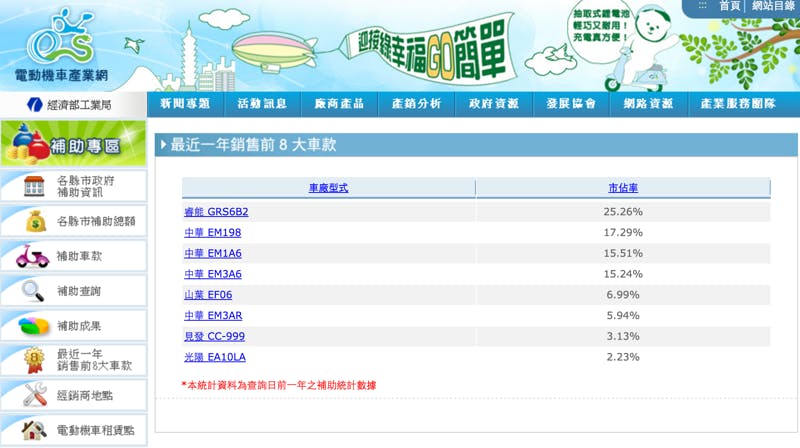The image size is (800, 448).
Task: Sort by 市佔率 column header
Action: click(623, 188)
